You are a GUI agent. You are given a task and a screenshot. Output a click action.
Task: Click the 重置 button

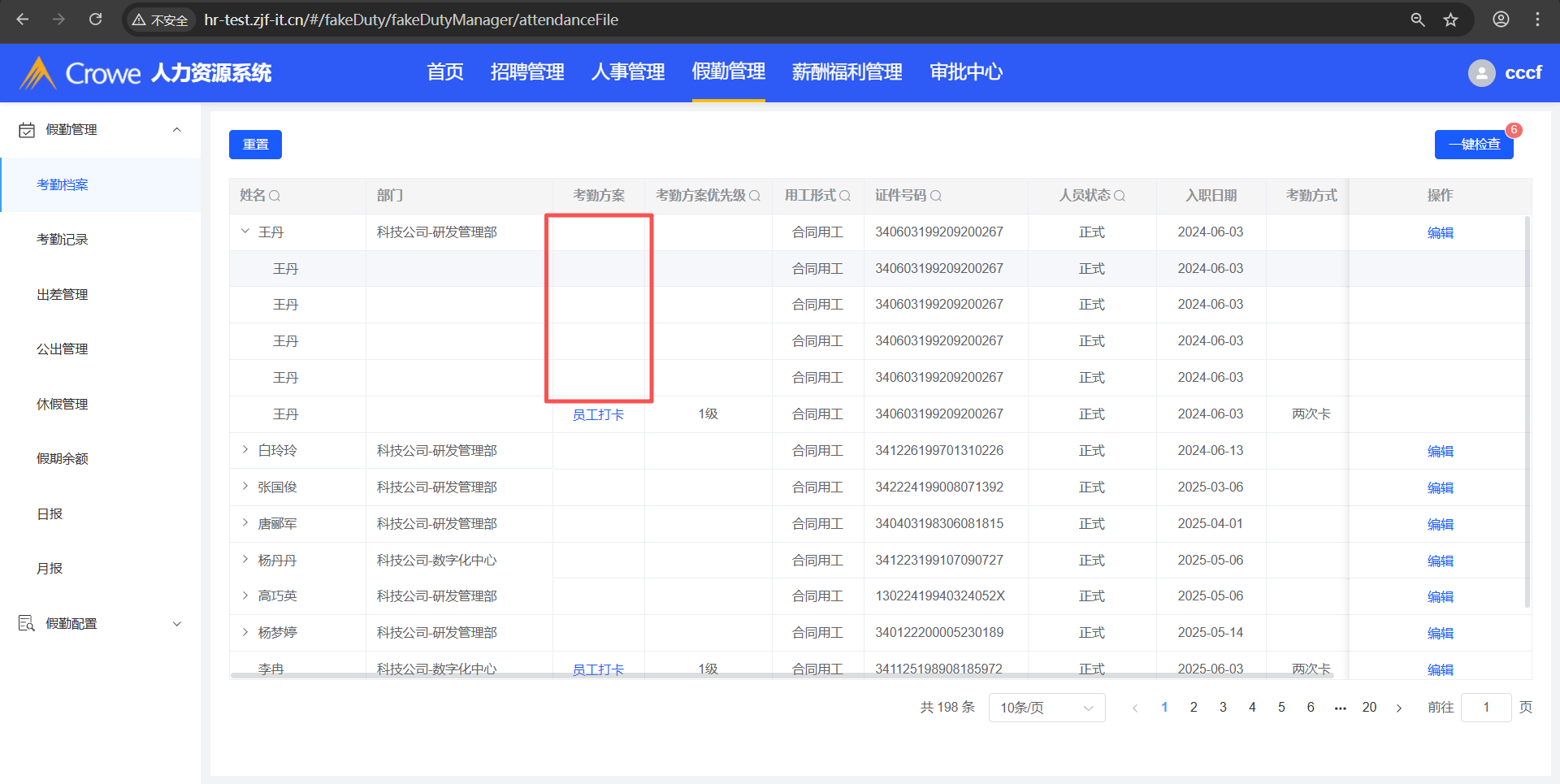255,145
